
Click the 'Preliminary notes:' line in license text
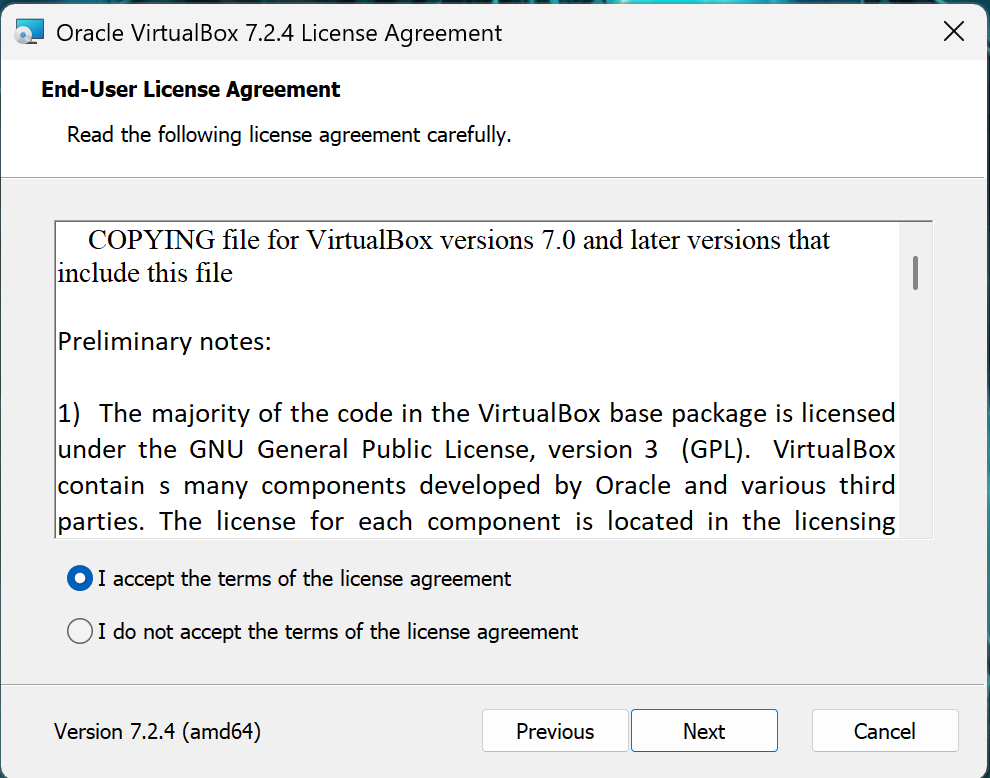(x=164, y=342)
